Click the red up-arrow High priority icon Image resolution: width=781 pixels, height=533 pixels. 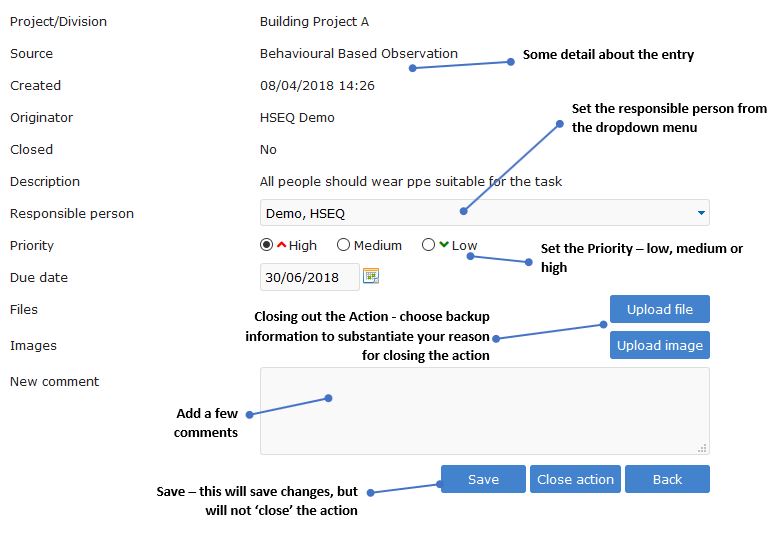pyautogui.click(x=282, y=245)
